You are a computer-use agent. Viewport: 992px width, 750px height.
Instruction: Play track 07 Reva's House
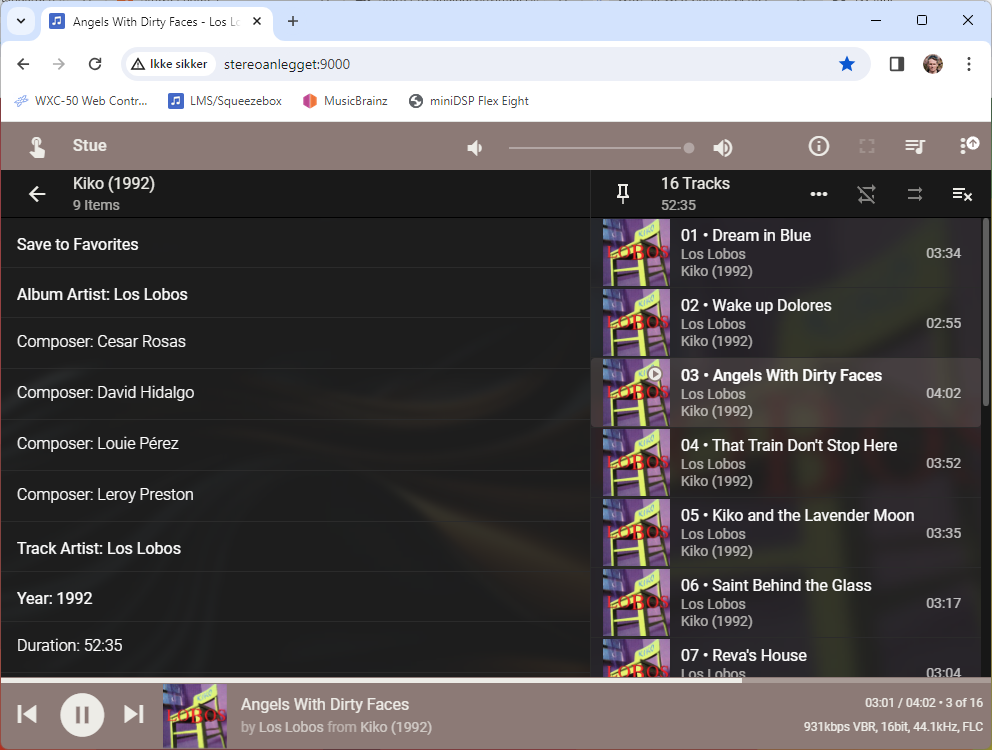786,658
